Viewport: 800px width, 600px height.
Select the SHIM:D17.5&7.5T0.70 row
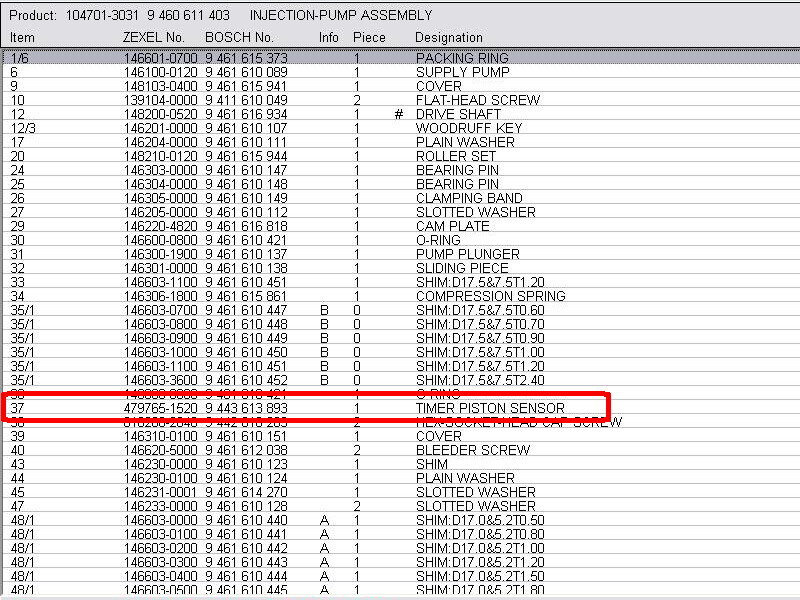pyautogui.click(x=401, y=324)
